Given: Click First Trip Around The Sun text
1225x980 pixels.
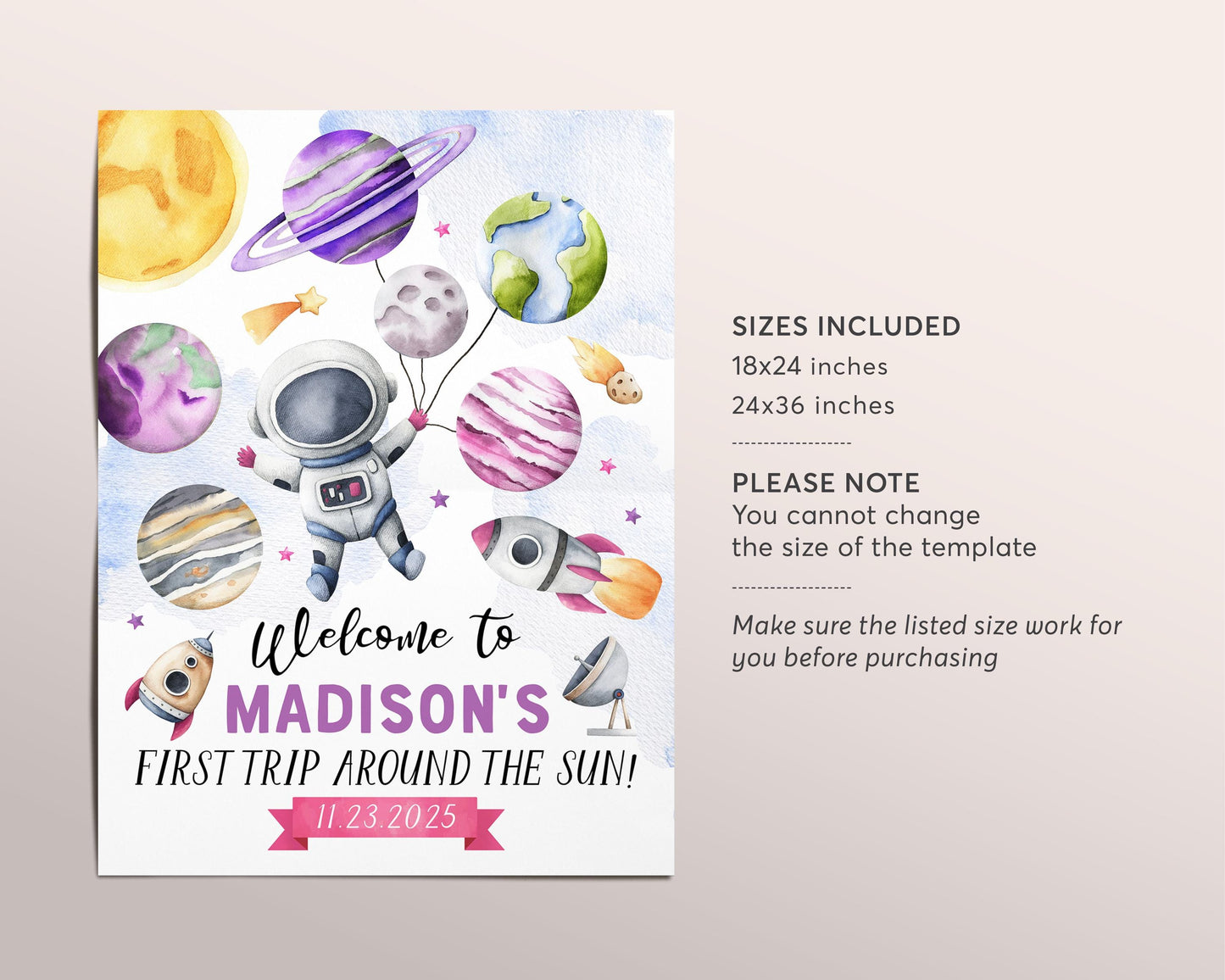Looking at the screenshot, I should click(386, 769).
